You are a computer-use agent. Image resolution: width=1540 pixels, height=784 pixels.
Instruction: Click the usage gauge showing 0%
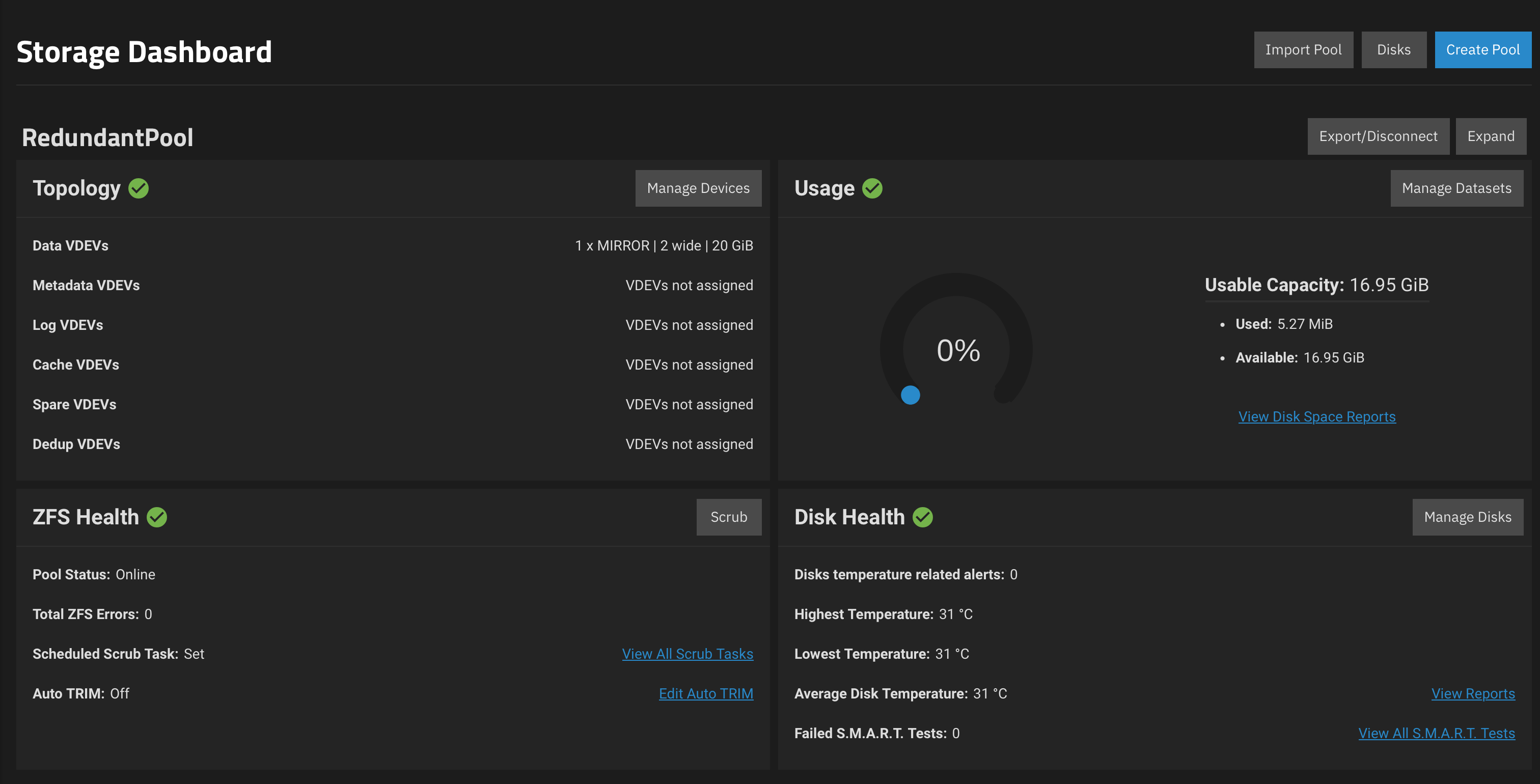pos(958,351)
